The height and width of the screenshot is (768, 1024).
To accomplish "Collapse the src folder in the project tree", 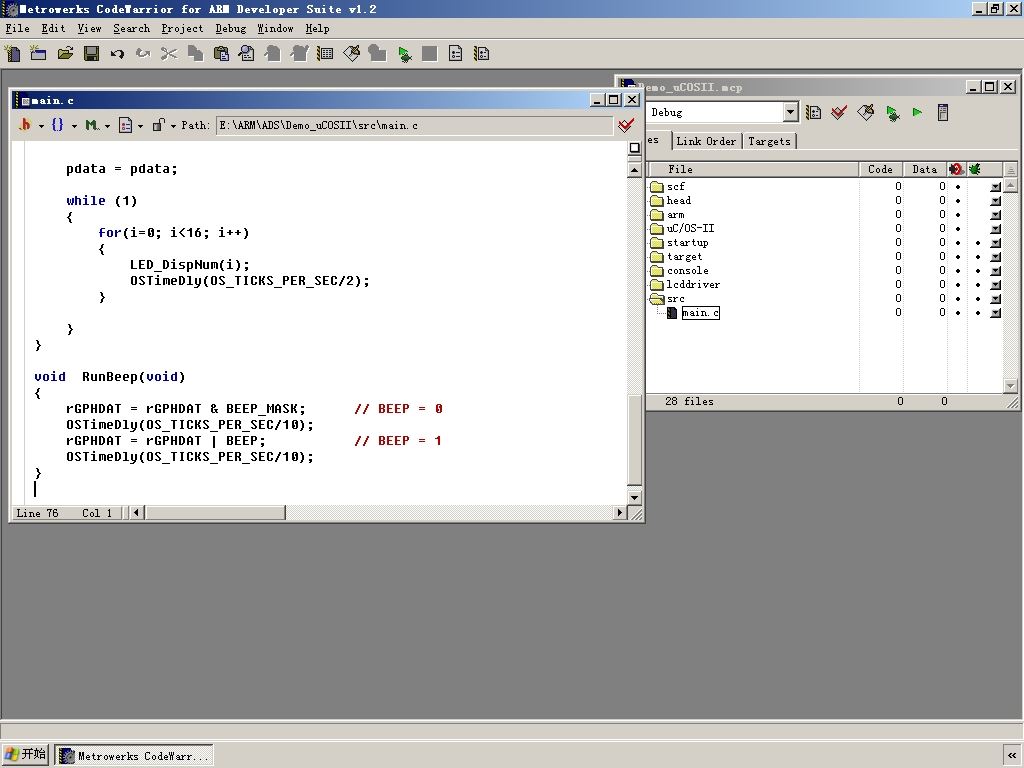I will click(657, 299).
